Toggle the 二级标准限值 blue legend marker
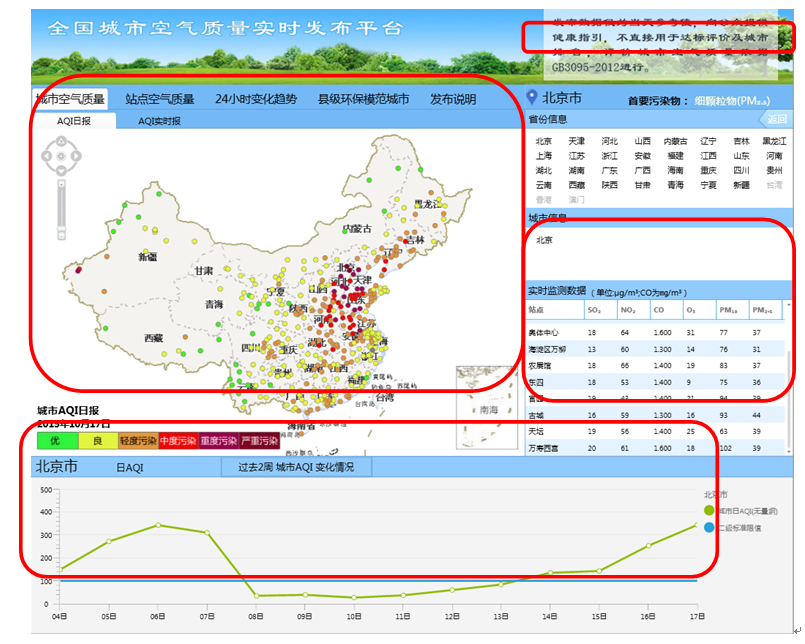This screenshot has width=805, height=644. 708,527
